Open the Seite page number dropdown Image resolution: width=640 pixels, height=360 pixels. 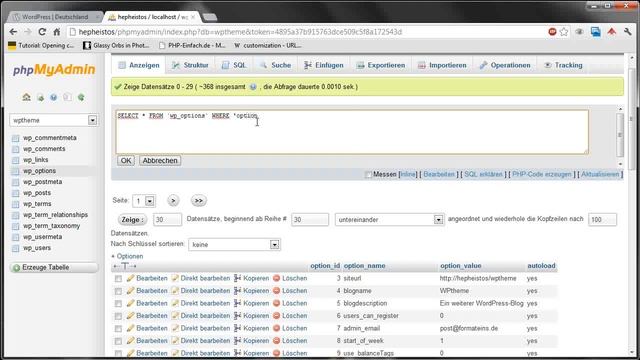click(144, 201)
